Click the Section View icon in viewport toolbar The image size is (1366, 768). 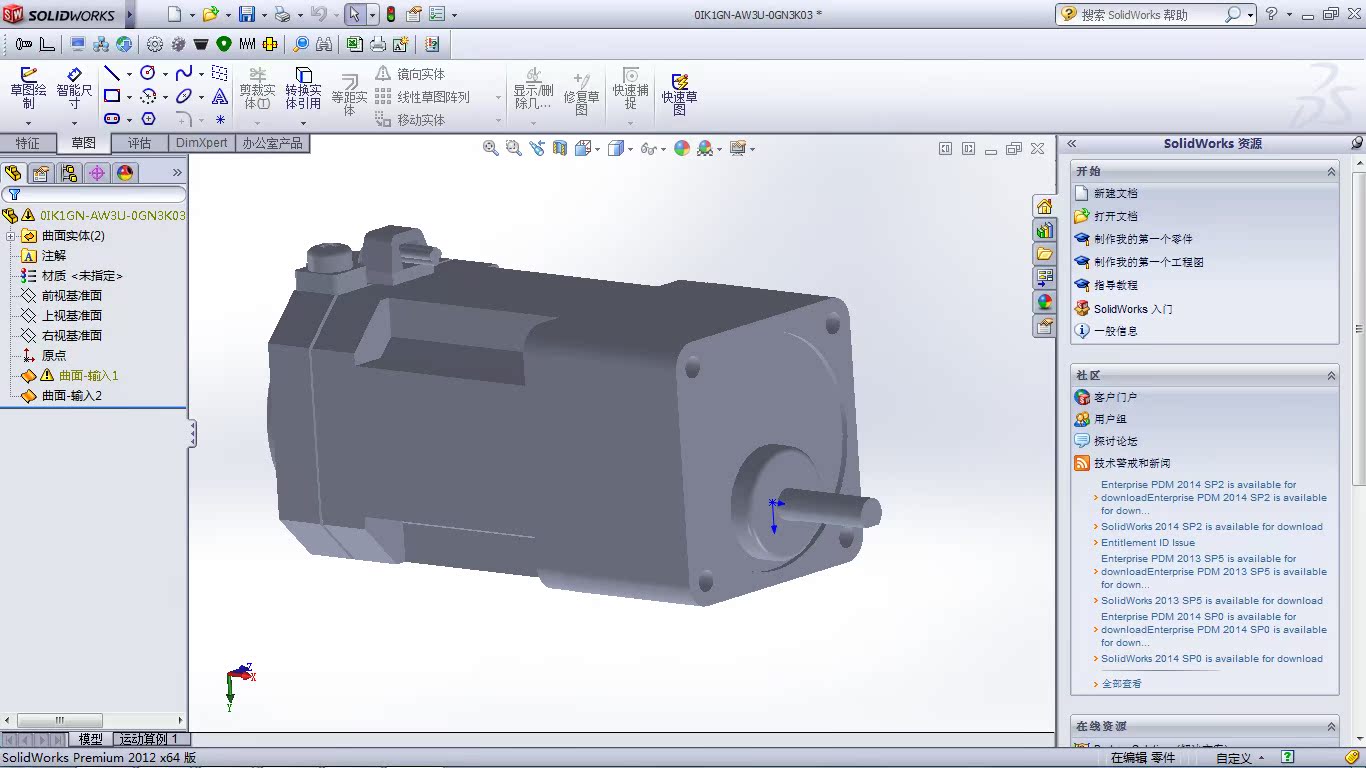(559, 148)
